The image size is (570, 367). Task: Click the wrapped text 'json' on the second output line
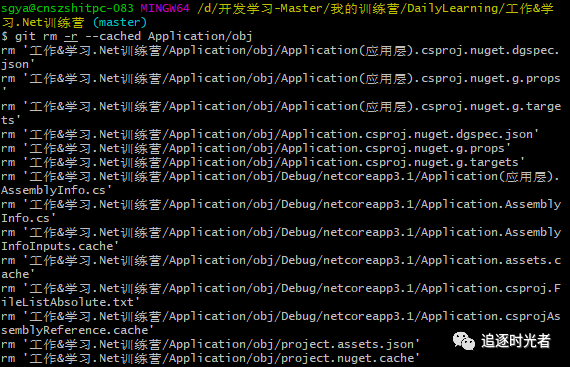18,64
